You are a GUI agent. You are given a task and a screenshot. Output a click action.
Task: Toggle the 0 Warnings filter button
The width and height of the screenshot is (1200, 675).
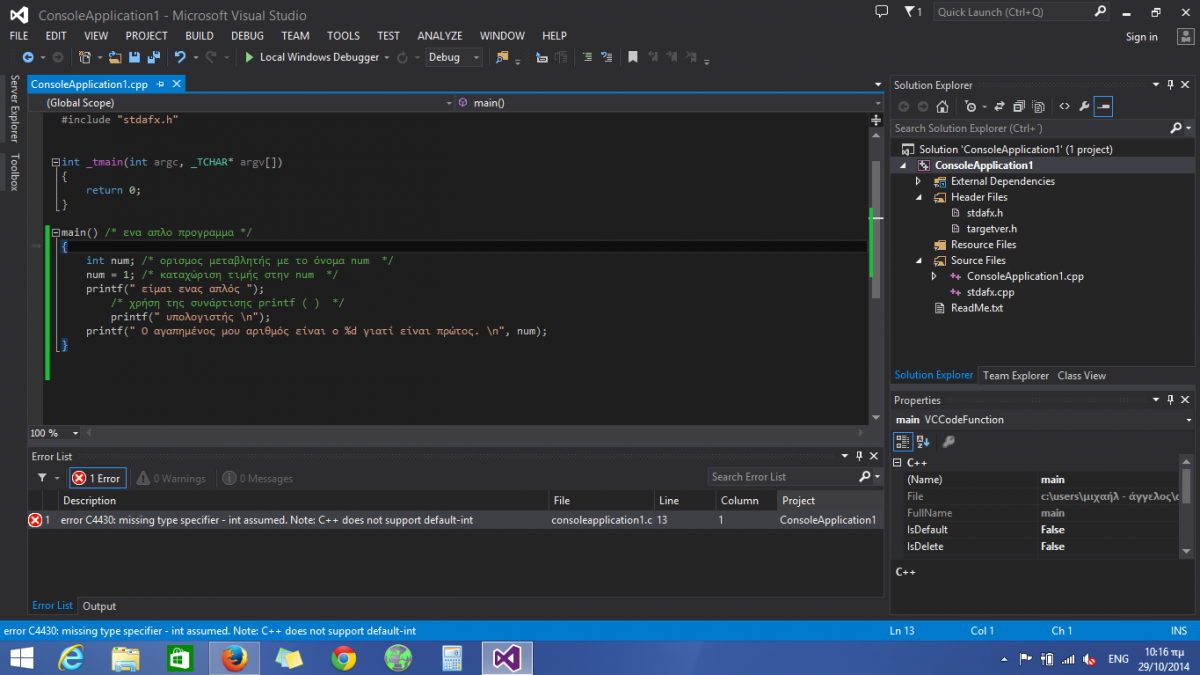(x=170, y=478)
